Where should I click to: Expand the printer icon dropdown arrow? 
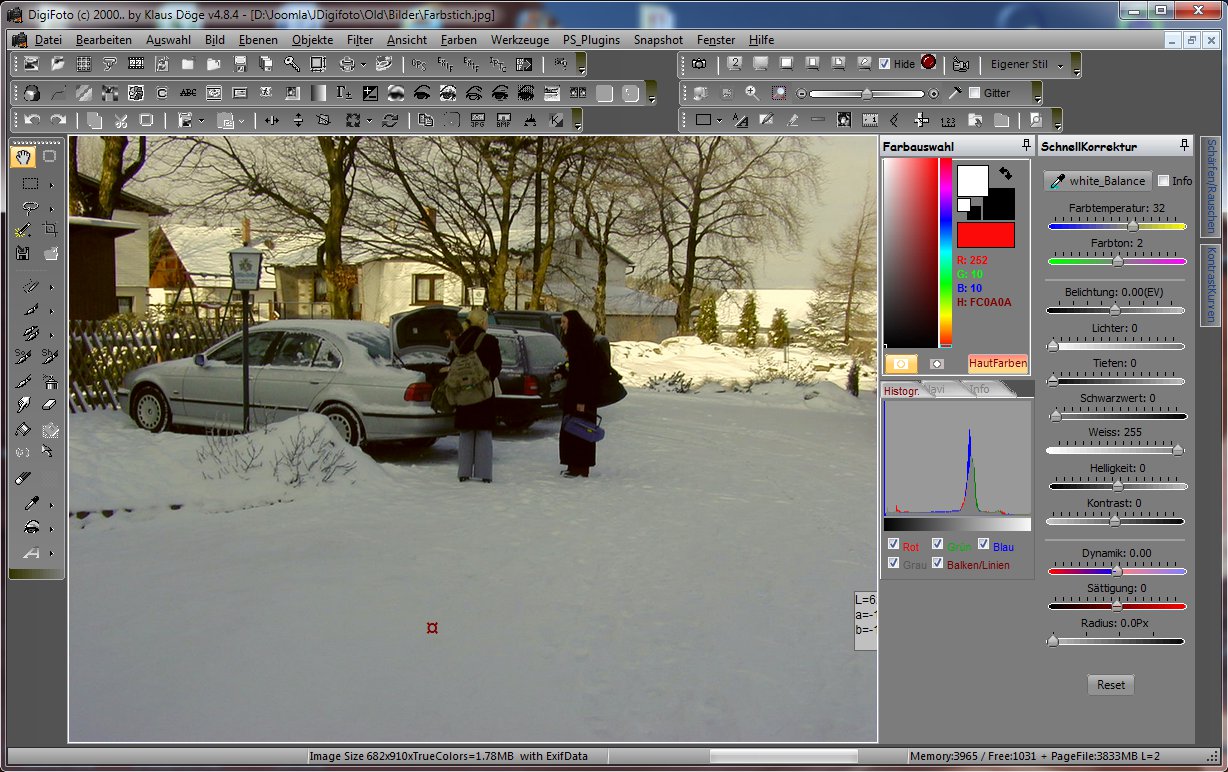click(362, 64)
